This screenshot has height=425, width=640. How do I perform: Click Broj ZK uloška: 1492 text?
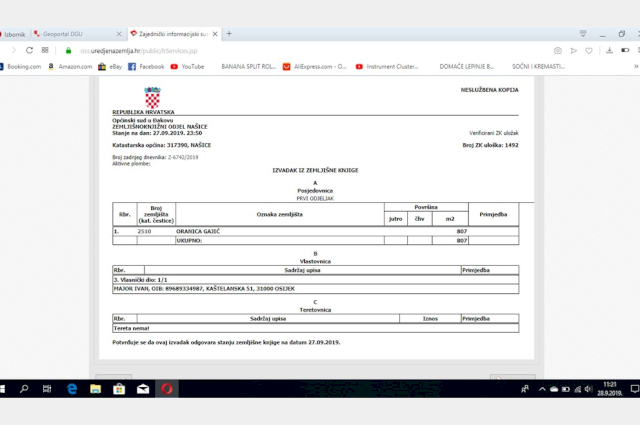click(490, 145)
